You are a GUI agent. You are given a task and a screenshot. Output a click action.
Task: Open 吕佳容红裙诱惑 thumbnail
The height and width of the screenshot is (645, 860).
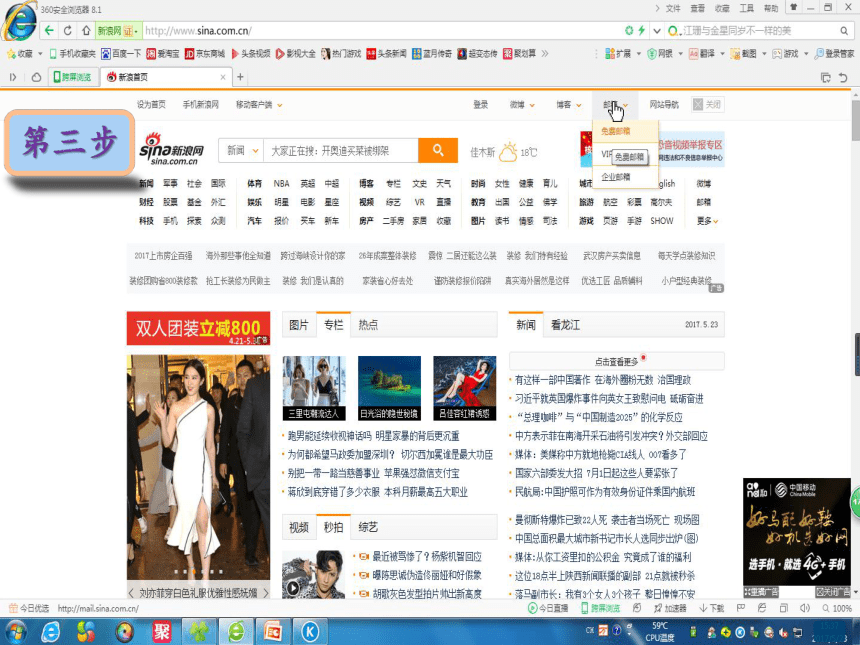(465, 388)
